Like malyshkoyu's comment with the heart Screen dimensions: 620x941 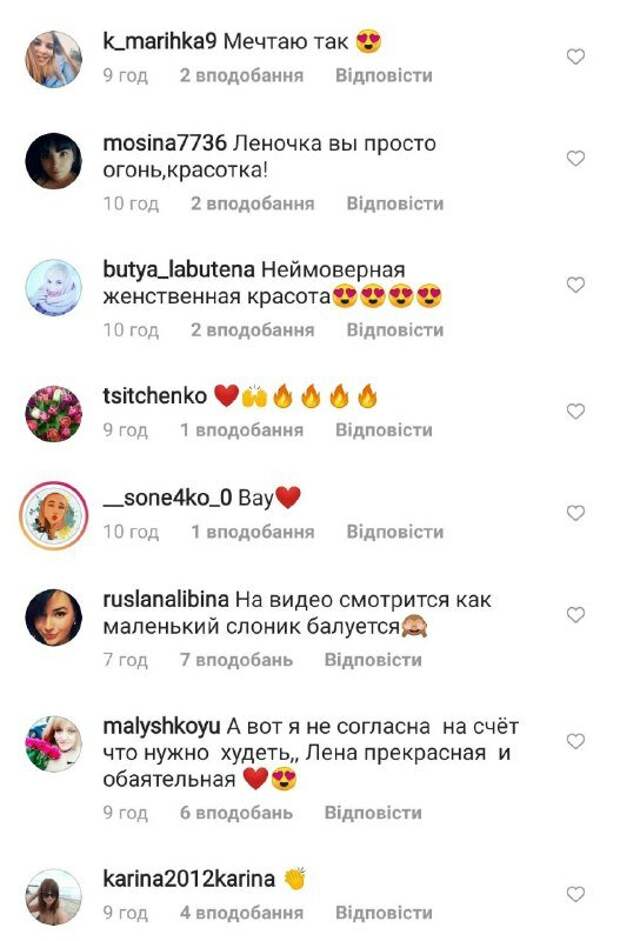576,742
